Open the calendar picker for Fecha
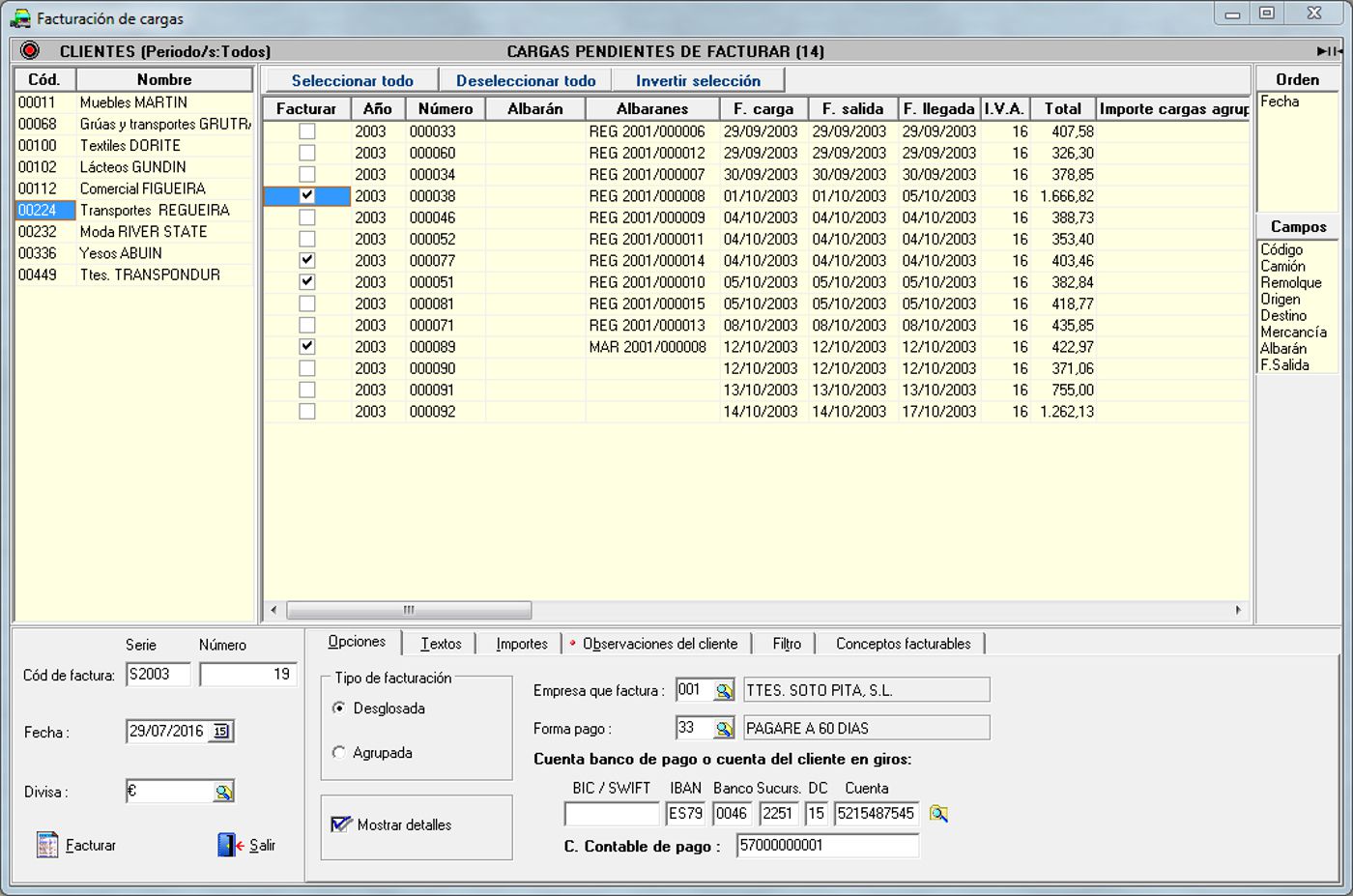Viewport: 1353px width, 896px height. point(221,732)
